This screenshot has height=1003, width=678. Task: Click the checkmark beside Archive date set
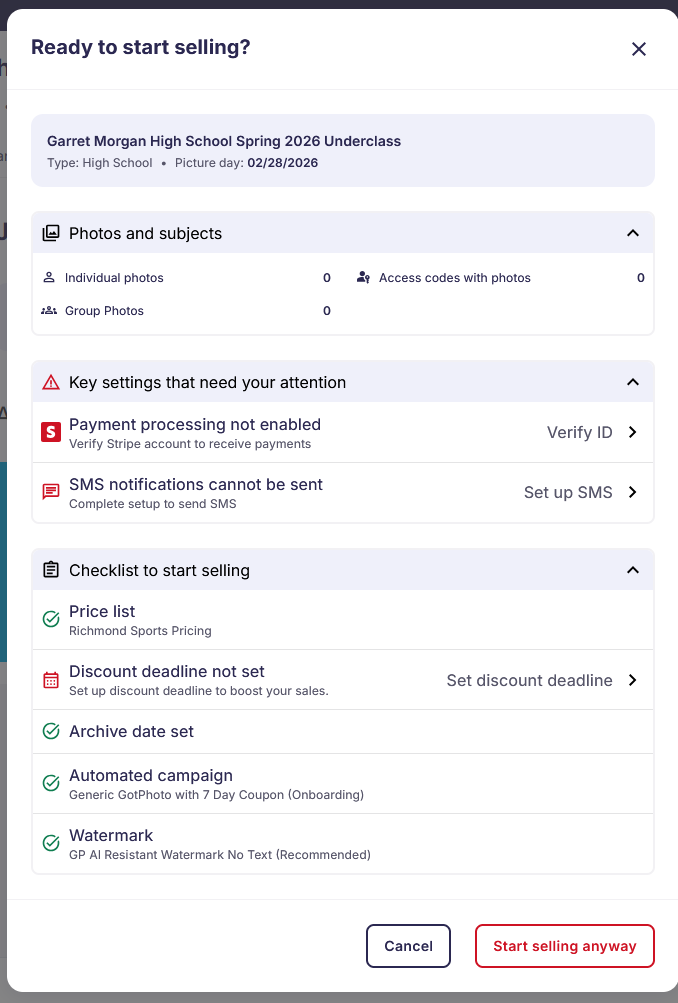pos(50,731)
